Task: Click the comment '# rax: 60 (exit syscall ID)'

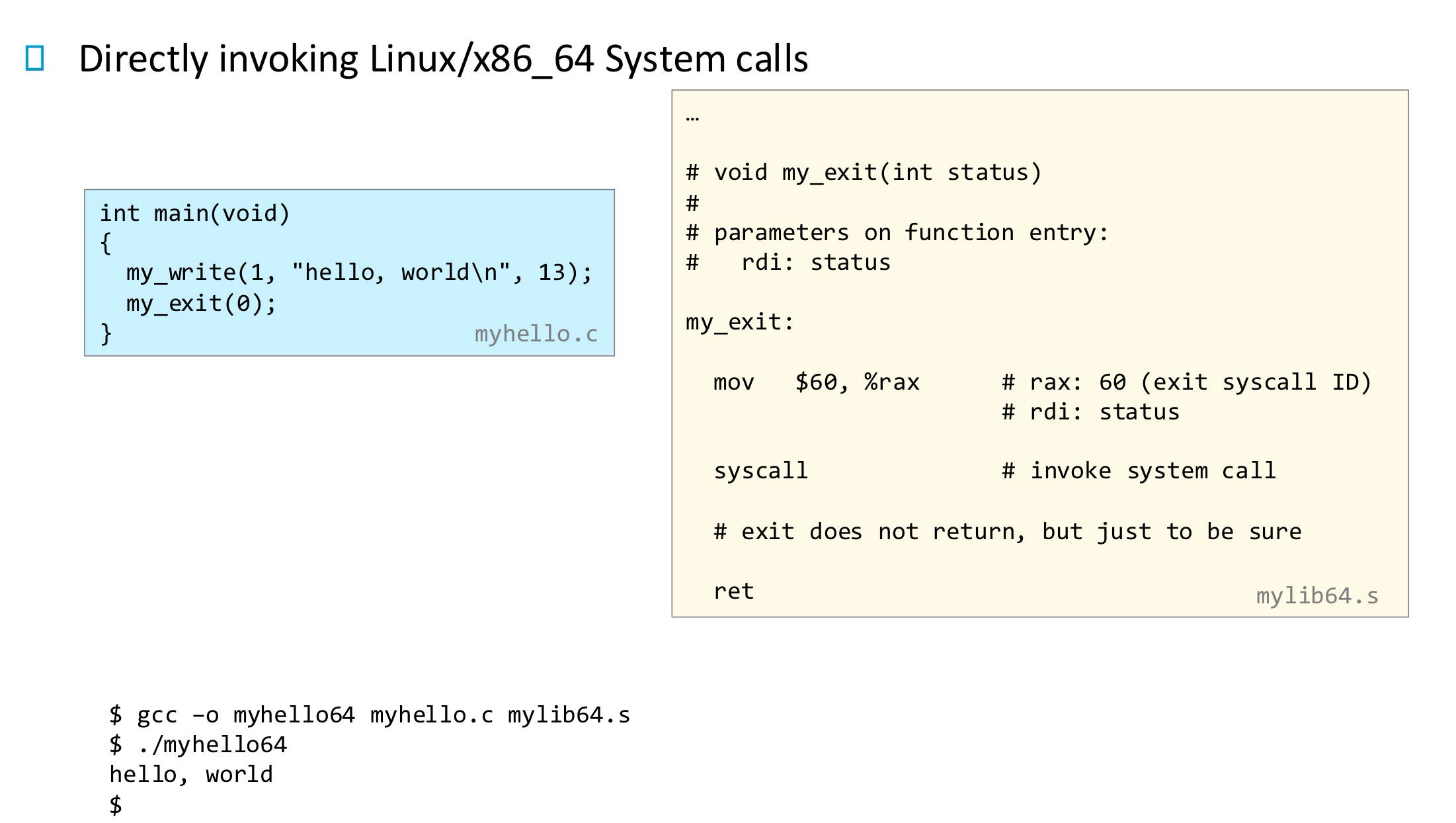Action: 1187,382
